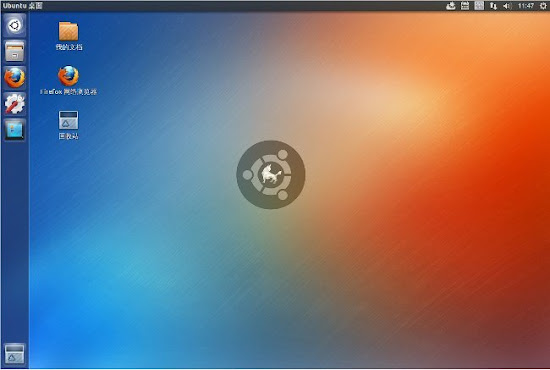Open the Ubuntu Dash home launcher
The height and width of the screenshot is (370, 550).
(x=14, y=25)
